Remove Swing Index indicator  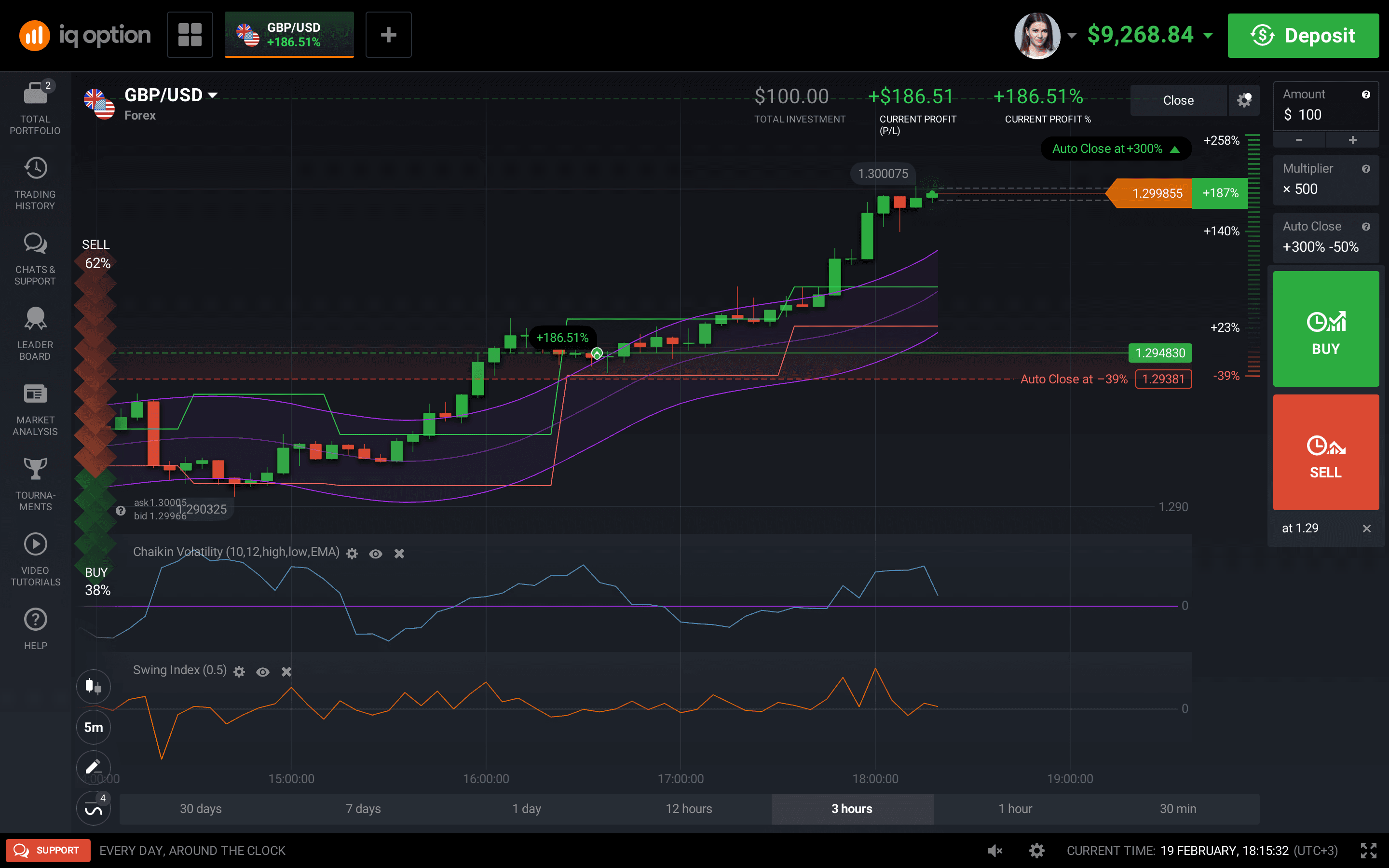[x=286, y=672]
